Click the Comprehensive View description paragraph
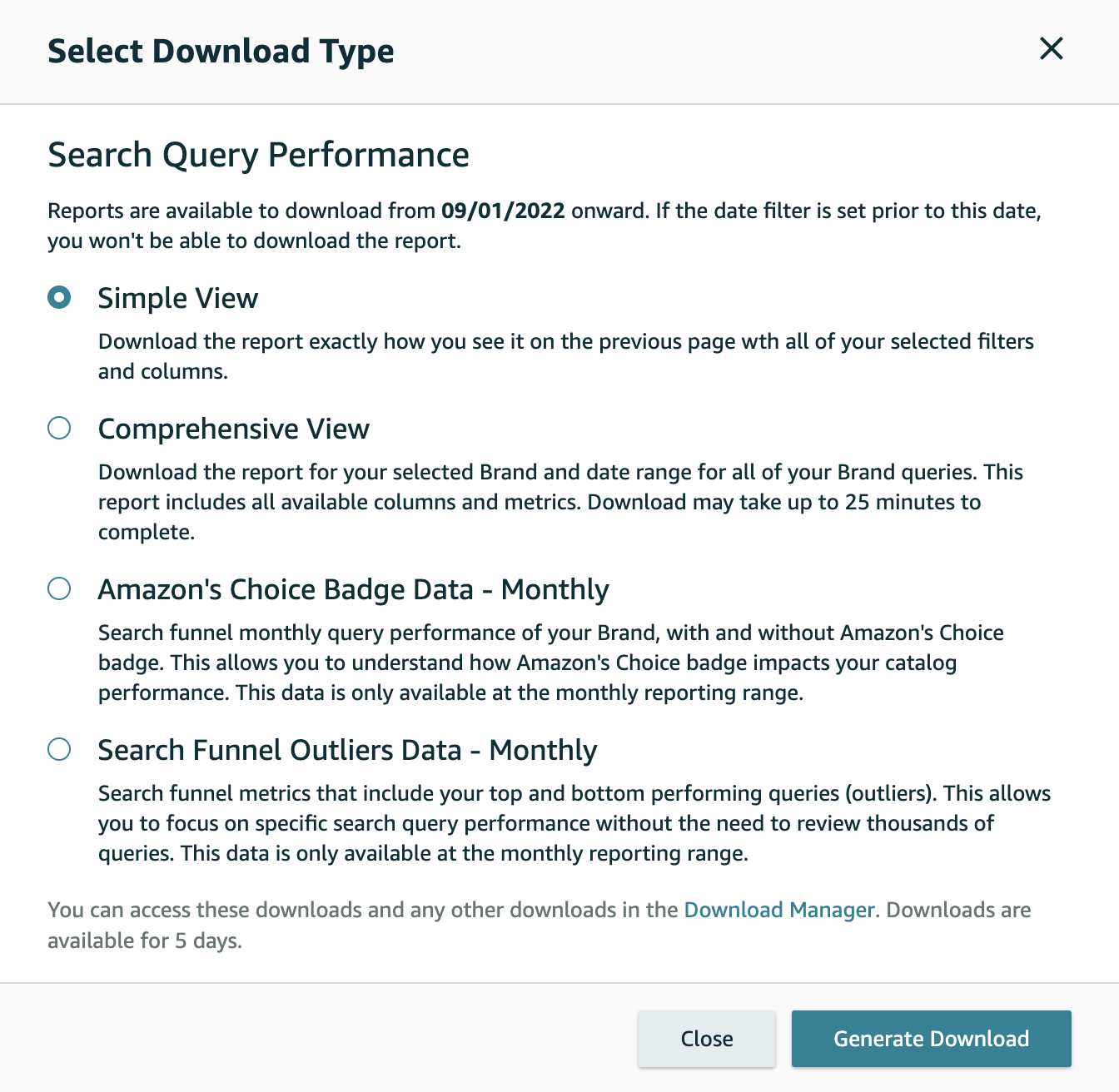 pyautogui.click(x=560, y=502)
